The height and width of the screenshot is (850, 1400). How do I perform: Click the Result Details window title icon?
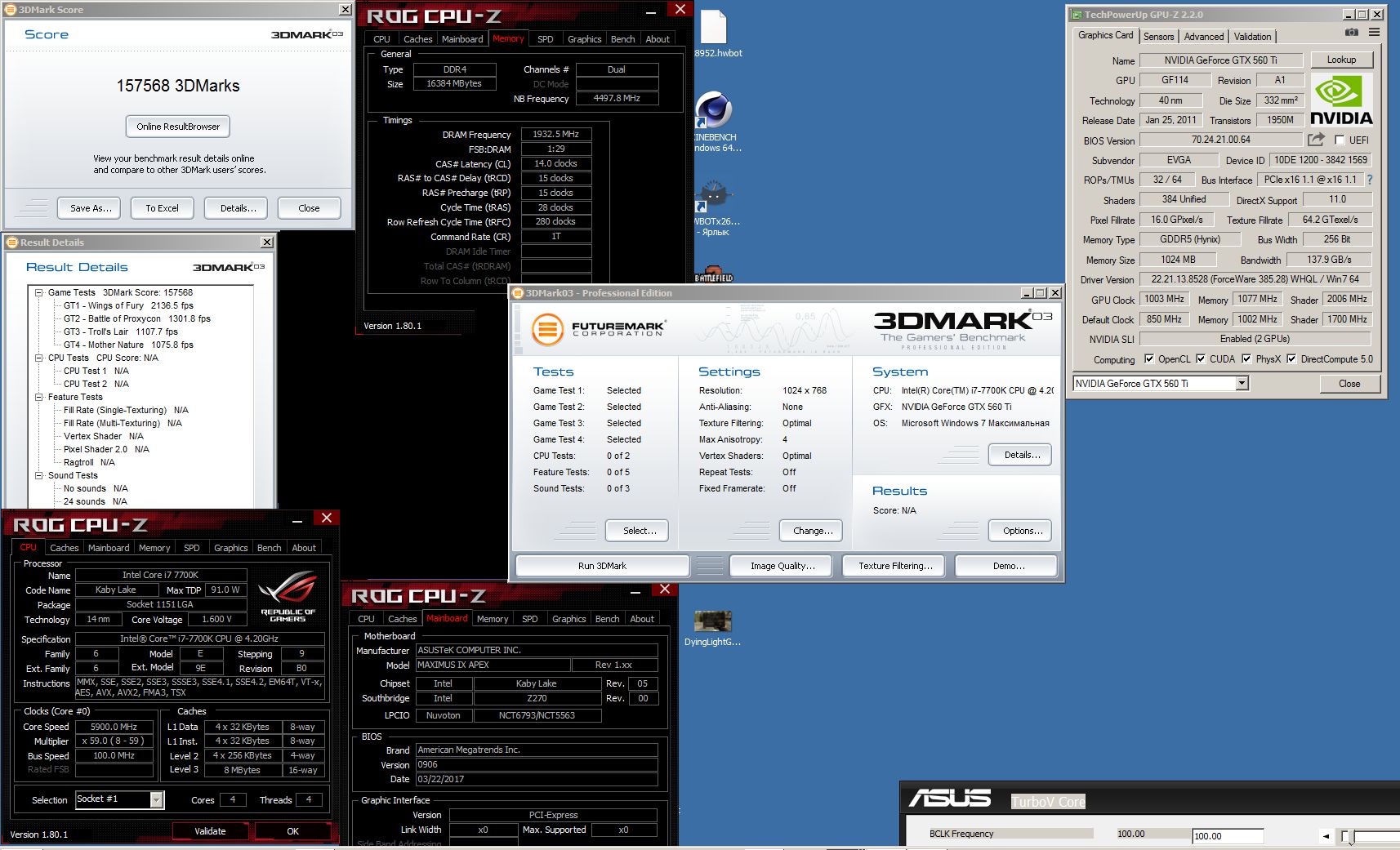pos(12,243)
